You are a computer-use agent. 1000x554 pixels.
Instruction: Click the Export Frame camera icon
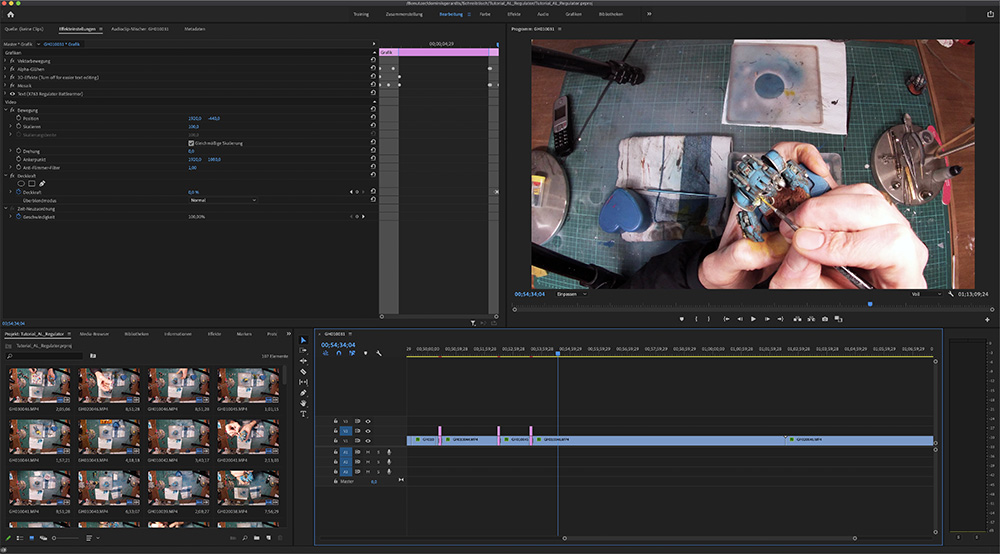pyautogui.click(x=825, y=319)
